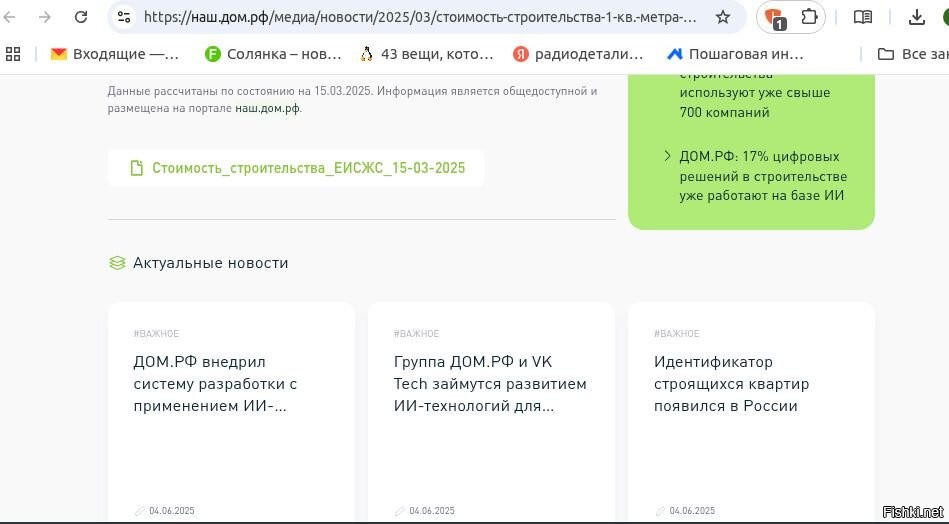This screenshot has width=949, height=524.
Task: Follow the наш.дом.рф portal link in text
Action: point(268,109)
